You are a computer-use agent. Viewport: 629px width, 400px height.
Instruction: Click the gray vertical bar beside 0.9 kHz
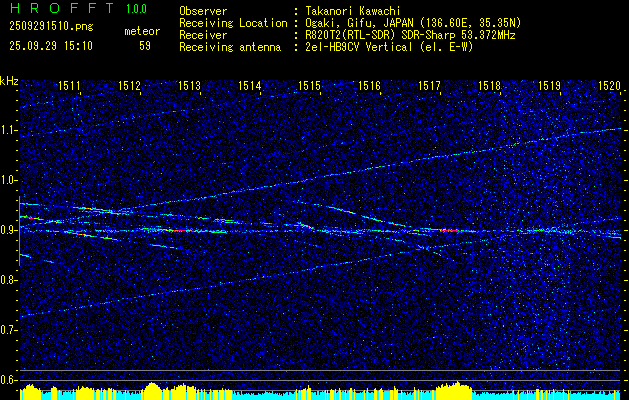click(x=19, y=231)
